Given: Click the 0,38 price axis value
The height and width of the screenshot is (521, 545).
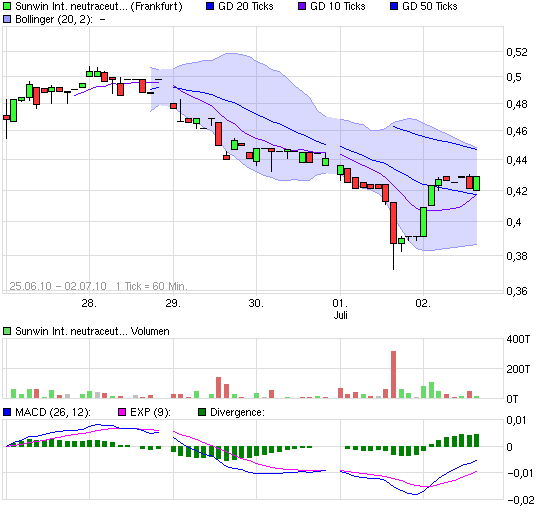Looking at the screenshot, I should point(517,256).
